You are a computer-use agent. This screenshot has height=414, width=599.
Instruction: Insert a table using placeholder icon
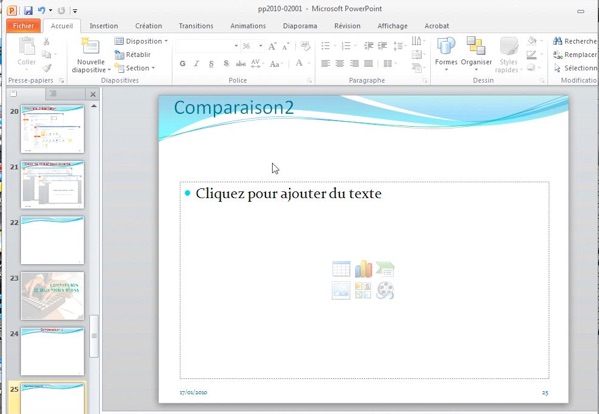click(341, 269)
